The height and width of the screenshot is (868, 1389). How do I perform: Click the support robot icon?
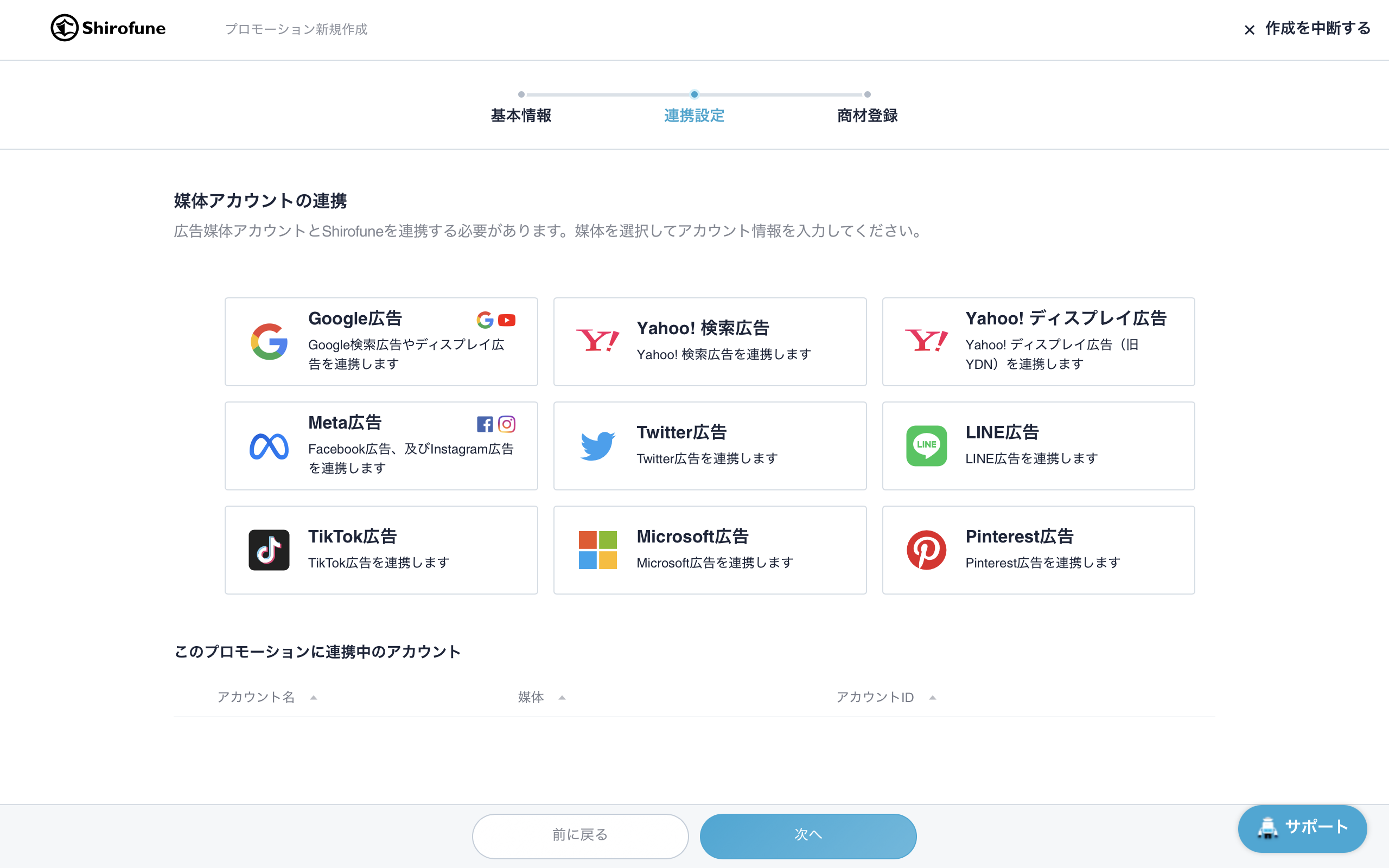[x=1267, y=828]
